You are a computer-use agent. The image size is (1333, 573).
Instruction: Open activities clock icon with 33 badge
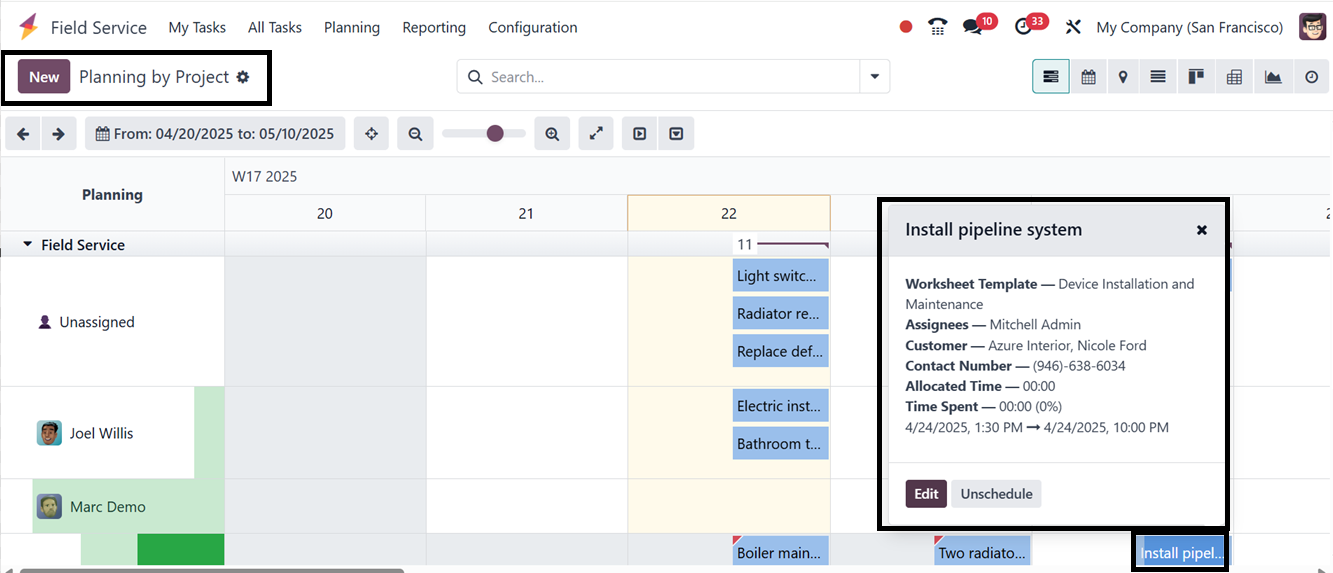(1022, 27)
